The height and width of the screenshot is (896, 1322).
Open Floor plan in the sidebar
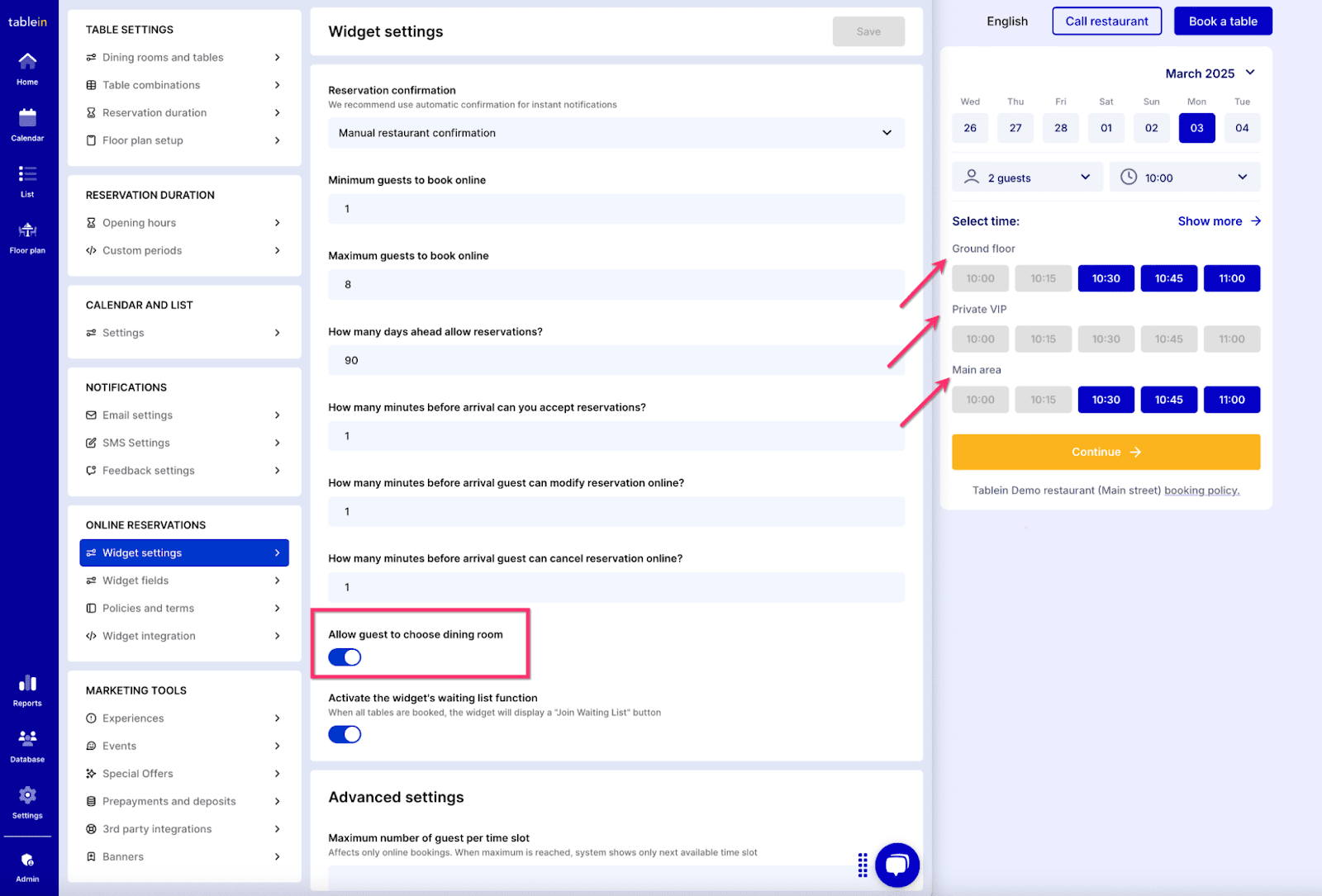27,237
